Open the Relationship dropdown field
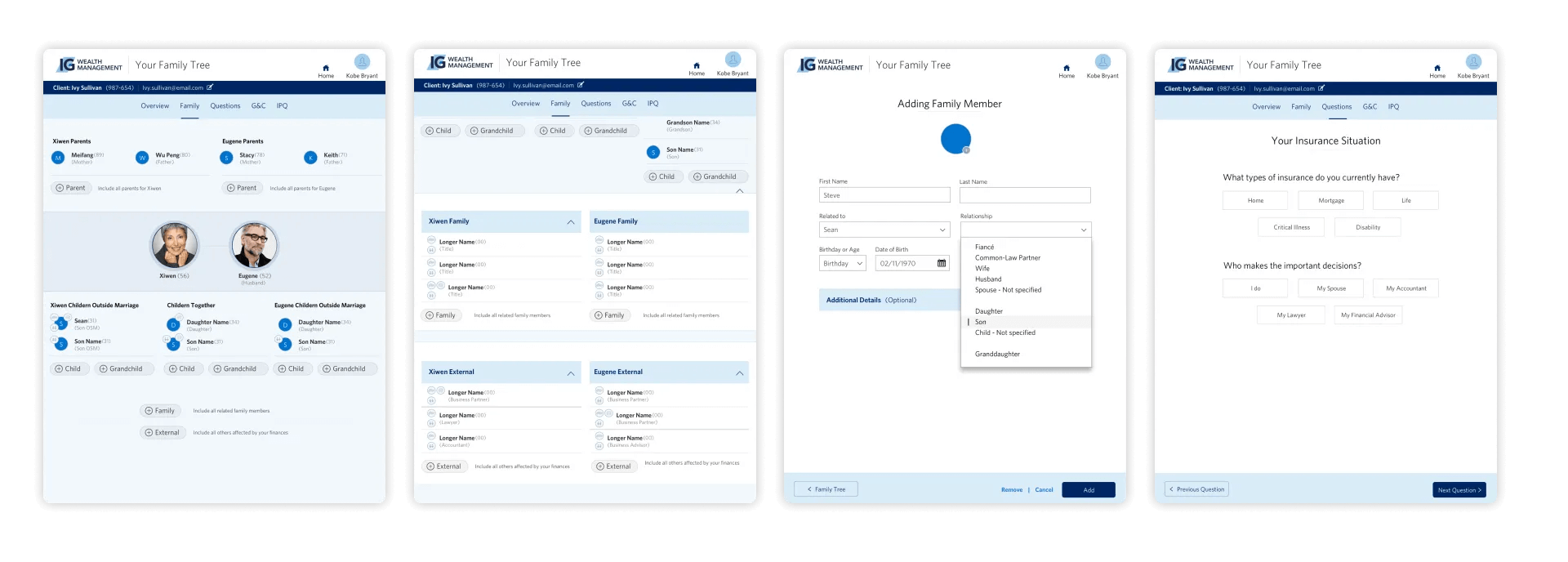The width and height of the screenshot is (1568, 562). tap(1026, 230)
